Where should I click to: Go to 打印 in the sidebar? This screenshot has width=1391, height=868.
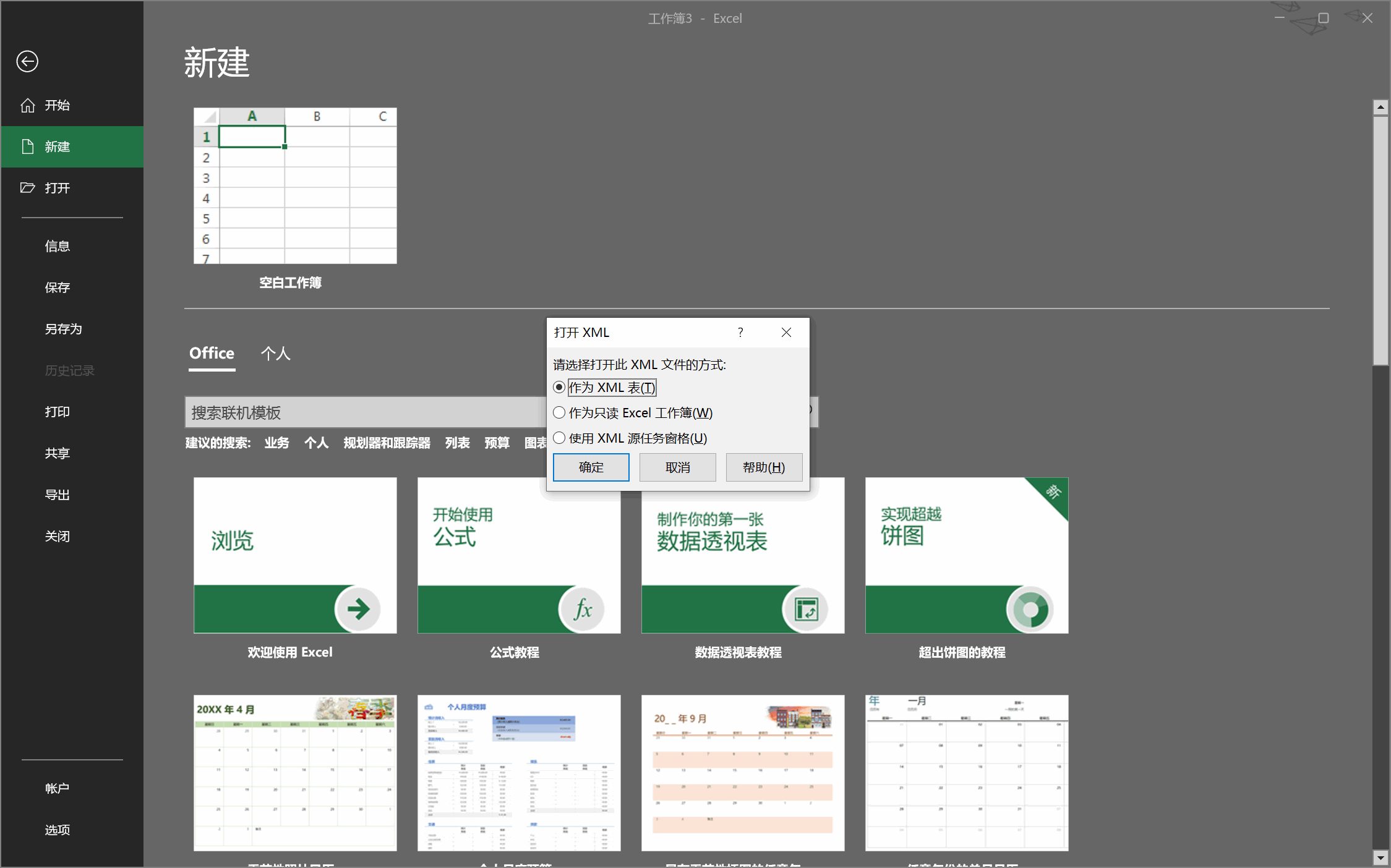[72, 412]
